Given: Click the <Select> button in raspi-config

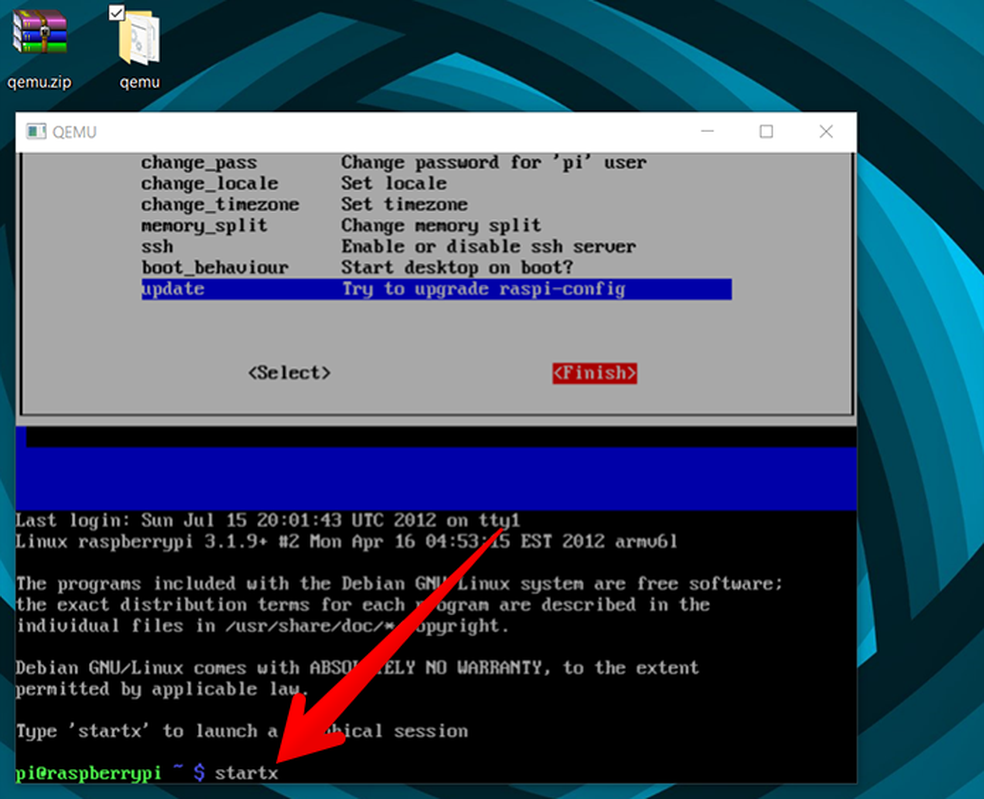Looking at the screenshot, I should tap(289, 373).
